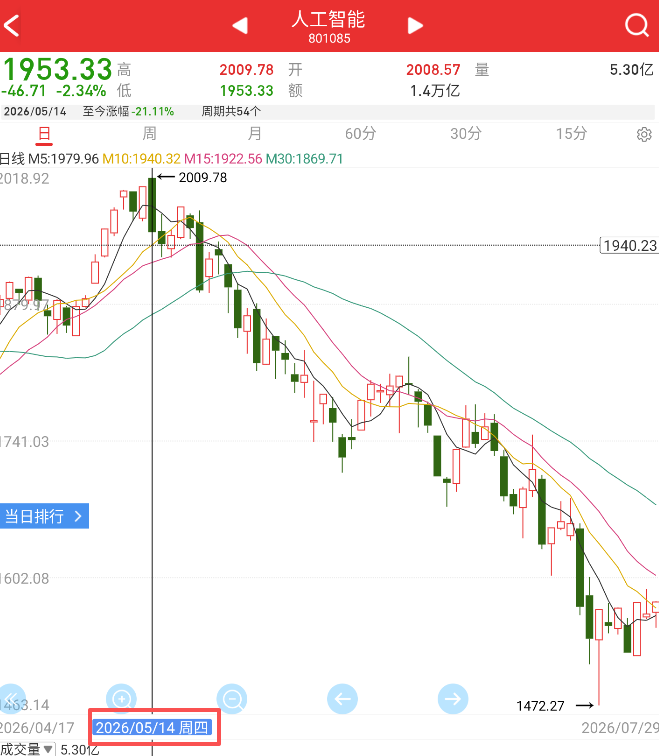Open the 当日排行 ranking button
This screenshot has height=756, width=659.
point(44,516)
